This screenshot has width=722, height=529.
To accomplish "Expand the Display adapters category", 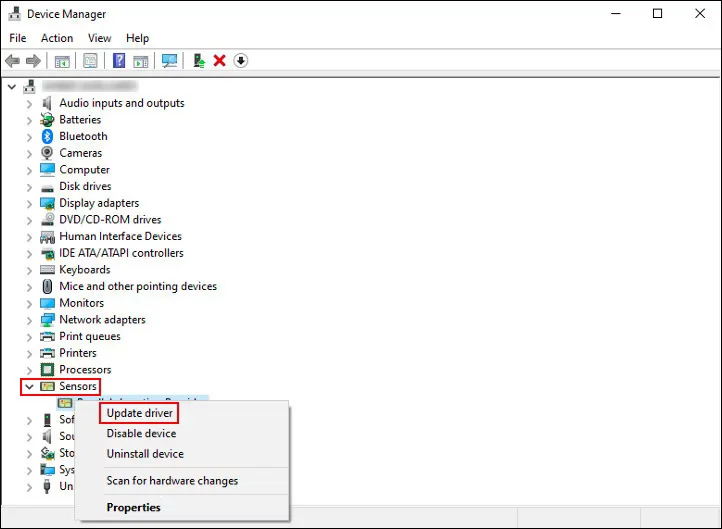I will tap(29, 203).
